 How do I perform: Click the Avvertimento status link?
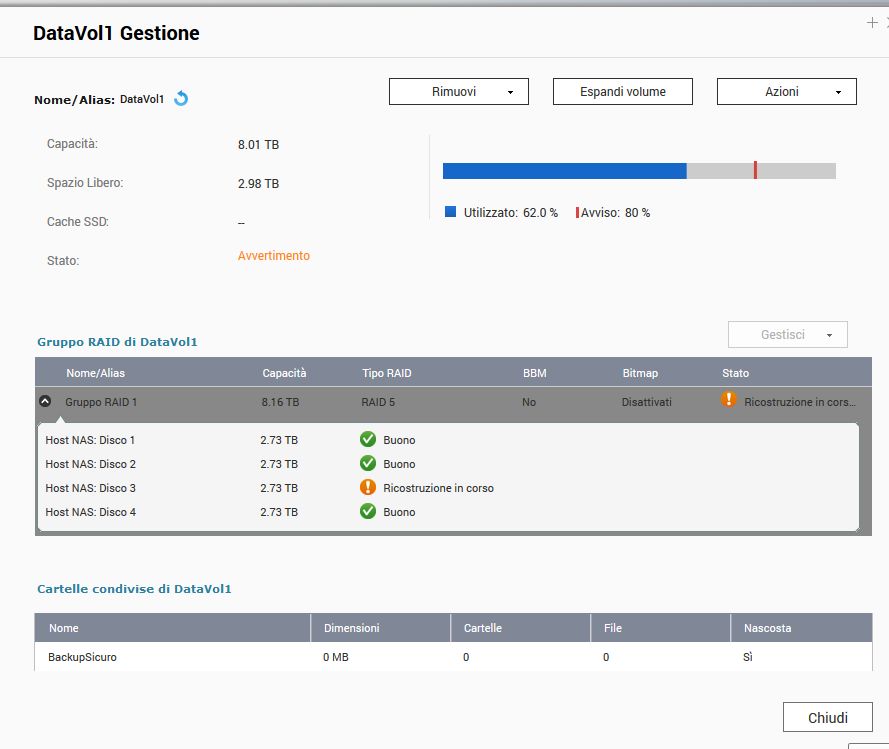pyautogui.click(x=273, y=256)
